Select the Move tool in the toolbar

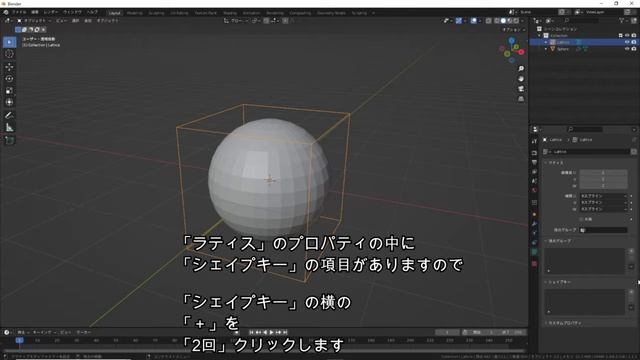tap(9, 67)
